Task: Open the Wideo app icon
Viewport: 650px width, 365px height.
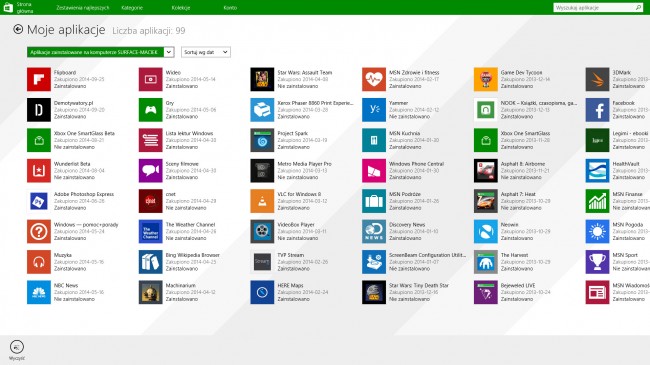Action: [150, 79]
